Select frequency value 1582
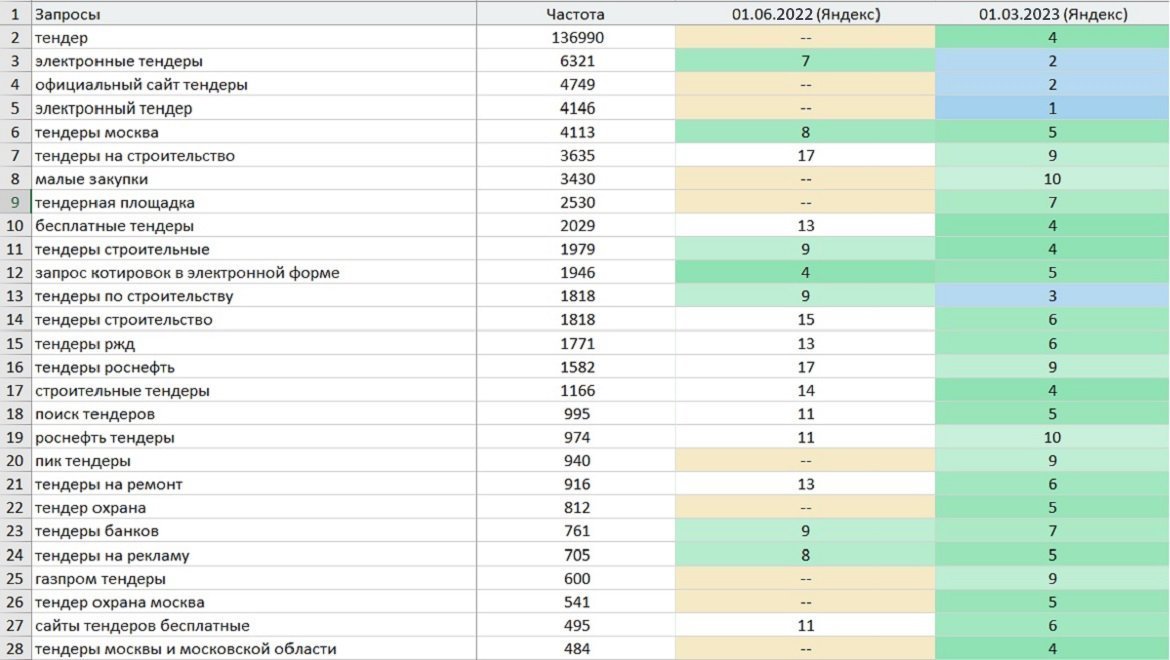This screenshot has height=660, width=1170. pos(577,367)
